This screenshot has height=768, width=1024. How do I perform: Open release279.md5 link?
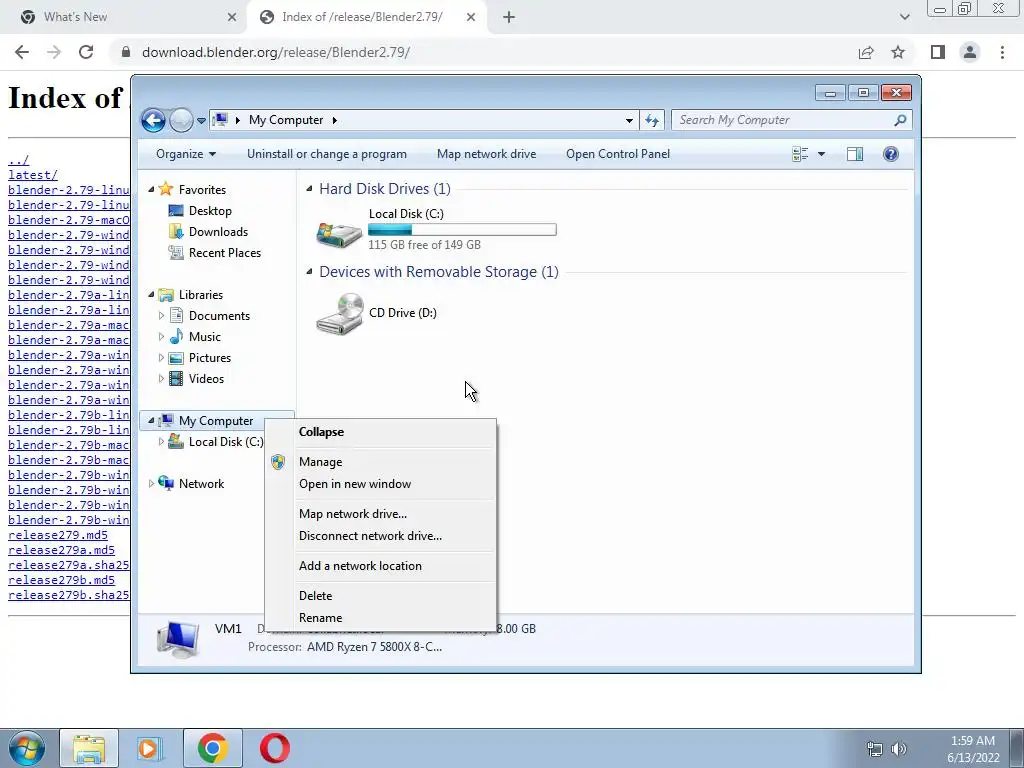[x=57, y=536]
